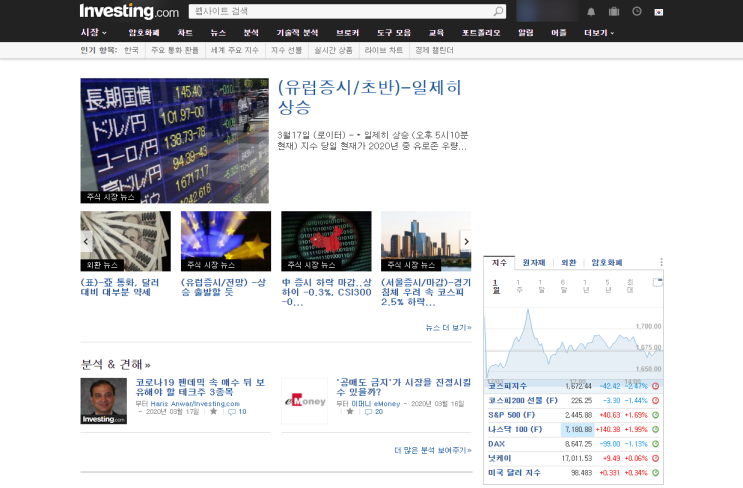The image size is (743, 488).
Task: Click the clock icon in DAX row
Action: pos(656,444)
